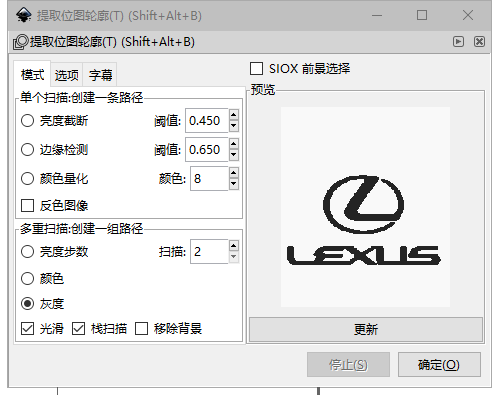Image resolution: width=499 pixels, height=395 pixels.
Task: Click the 颜色 value field showing 8
Action: 209,178
